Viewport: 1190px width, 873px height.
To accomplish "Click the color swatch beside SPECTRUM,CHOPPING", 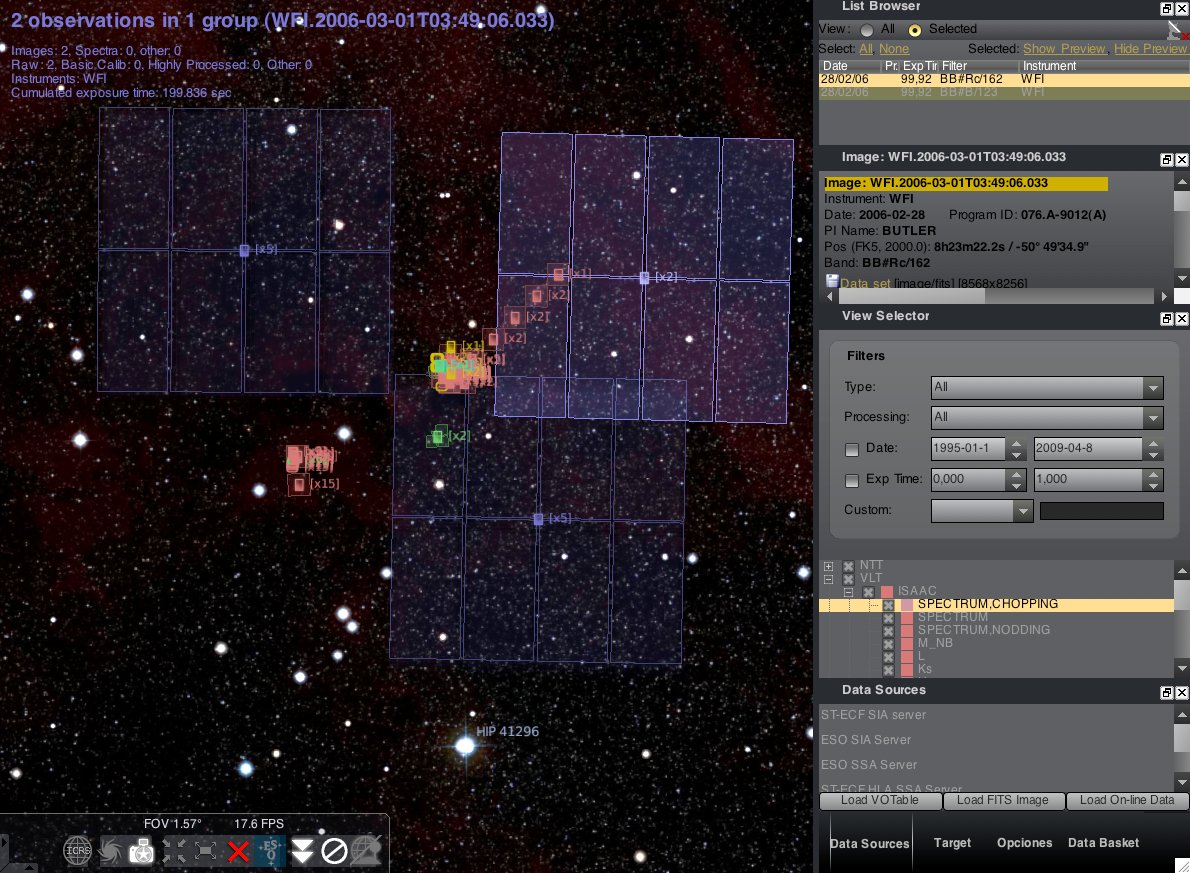I will coord(907,604).
